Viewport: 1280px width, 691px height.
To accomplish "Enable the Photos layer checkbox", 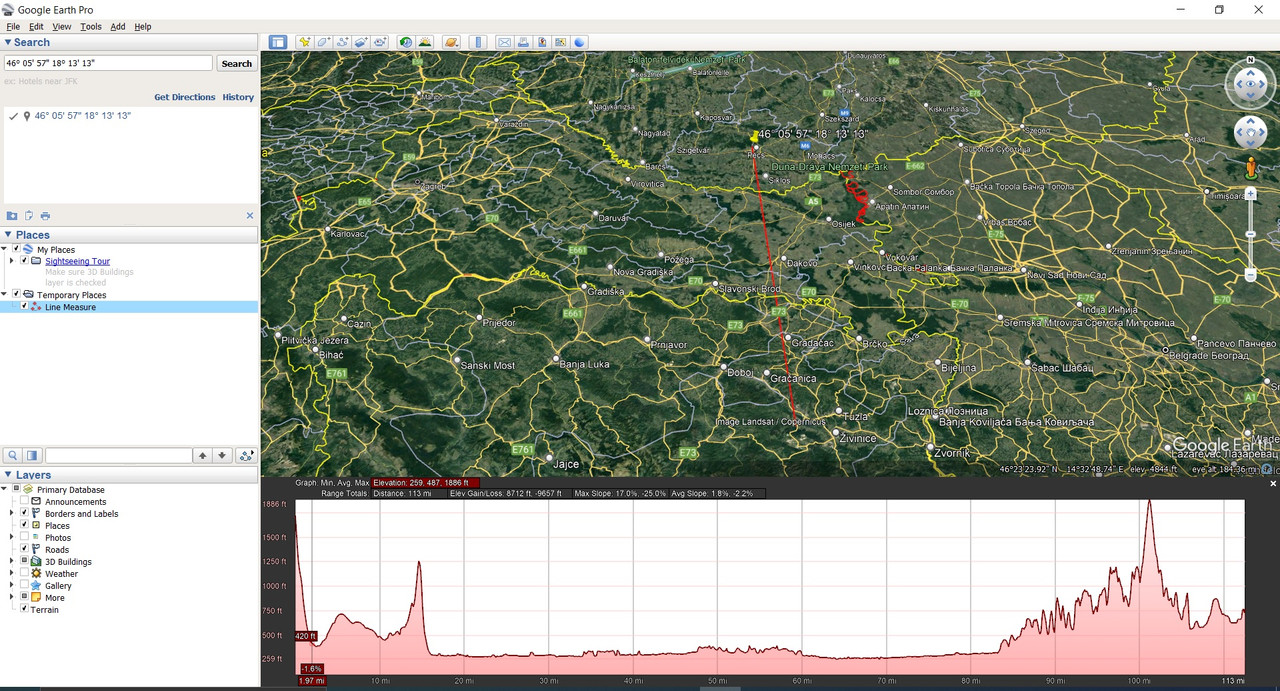I will click(25, 538).
